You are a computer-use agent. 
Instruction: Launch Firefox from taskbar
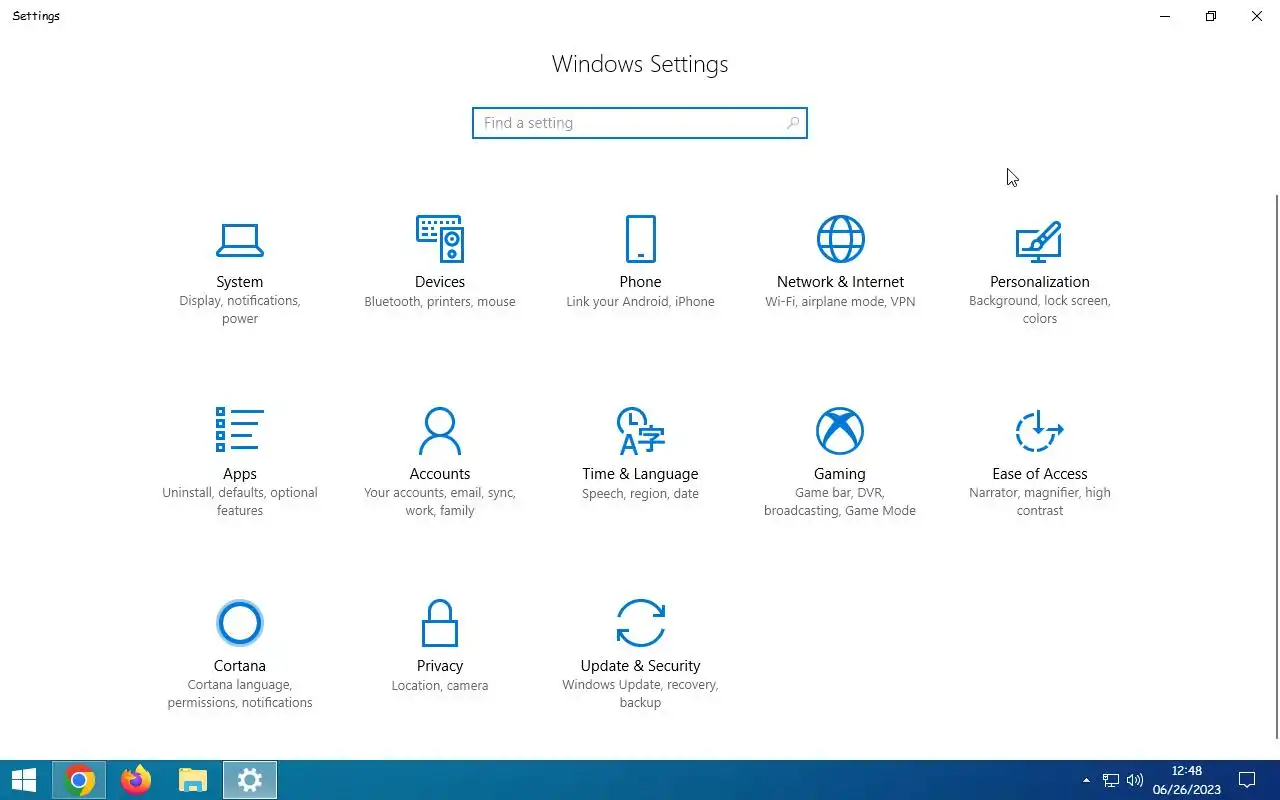pyautogui.click(x=135, y=780)
